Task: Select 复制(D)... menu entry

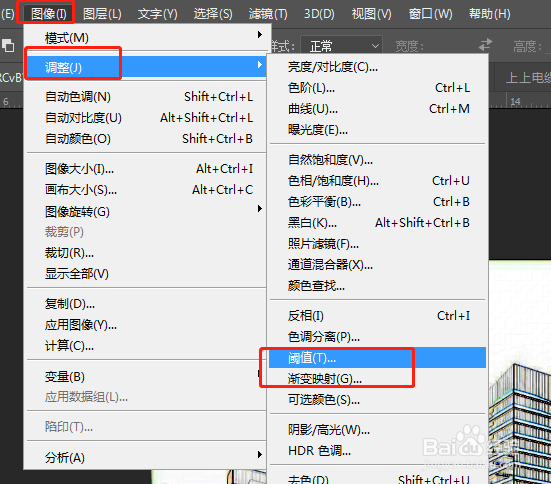Action: (x=146, y=304)
